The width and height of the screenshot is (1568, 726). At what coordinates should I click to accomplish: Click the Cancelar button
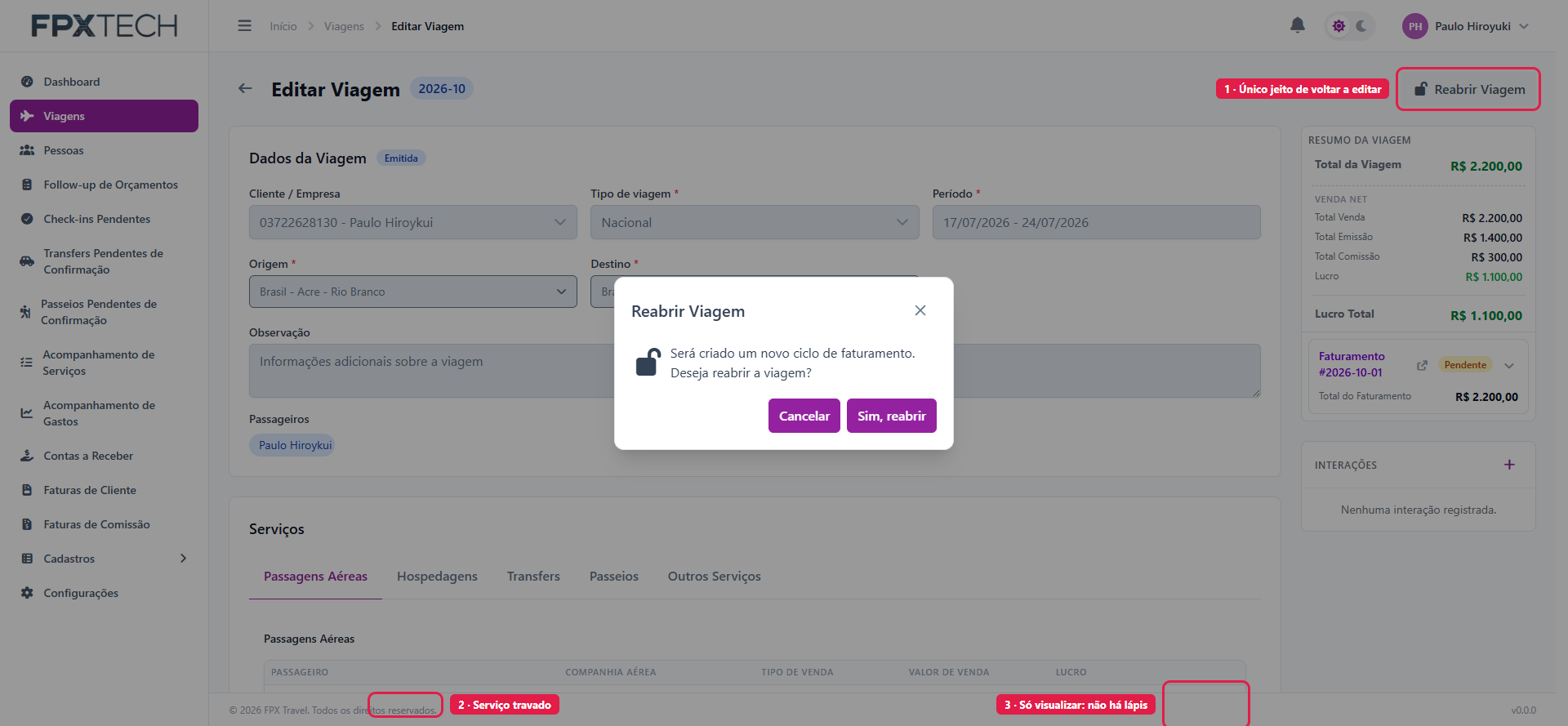804,416
